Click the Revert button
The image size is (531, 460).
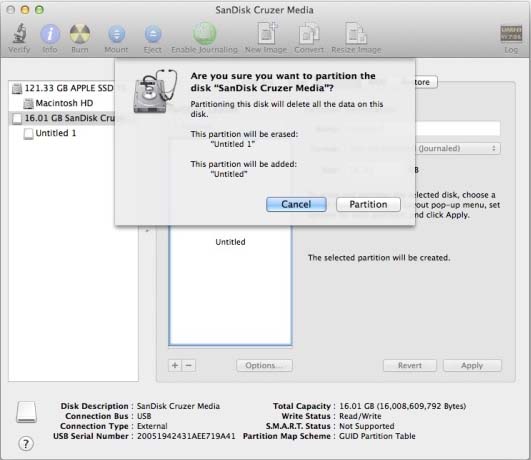[410, 365]
